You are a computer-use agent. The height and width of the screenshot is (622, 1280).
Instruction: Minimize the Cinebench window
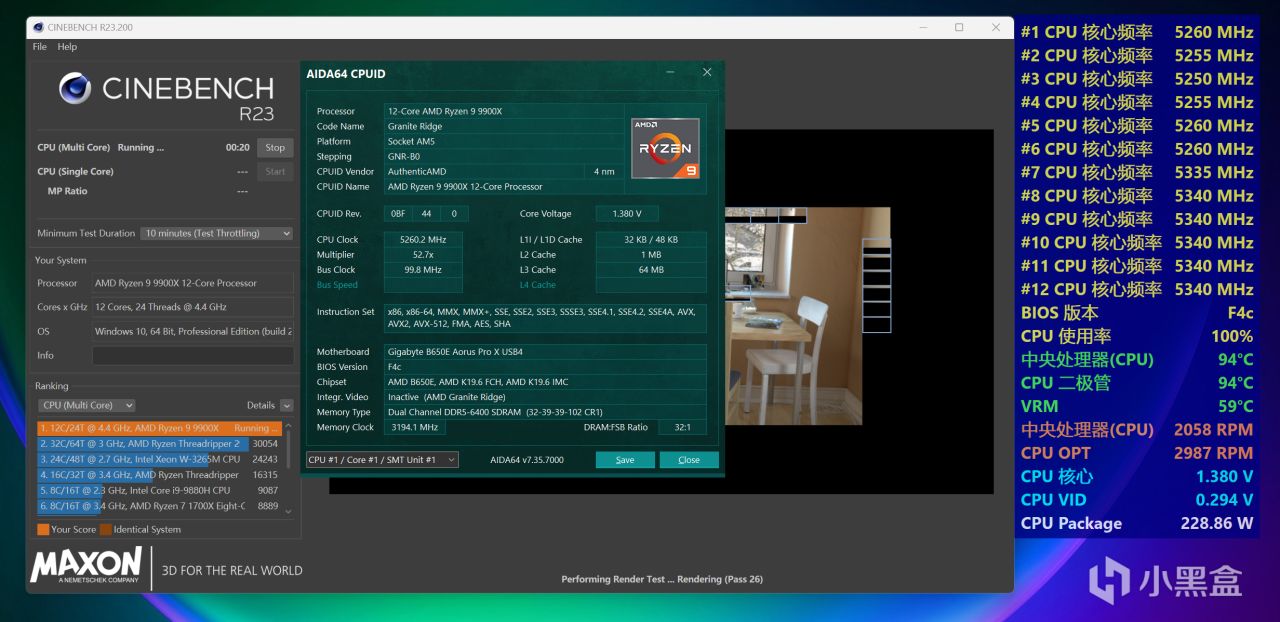coord(923,27)
